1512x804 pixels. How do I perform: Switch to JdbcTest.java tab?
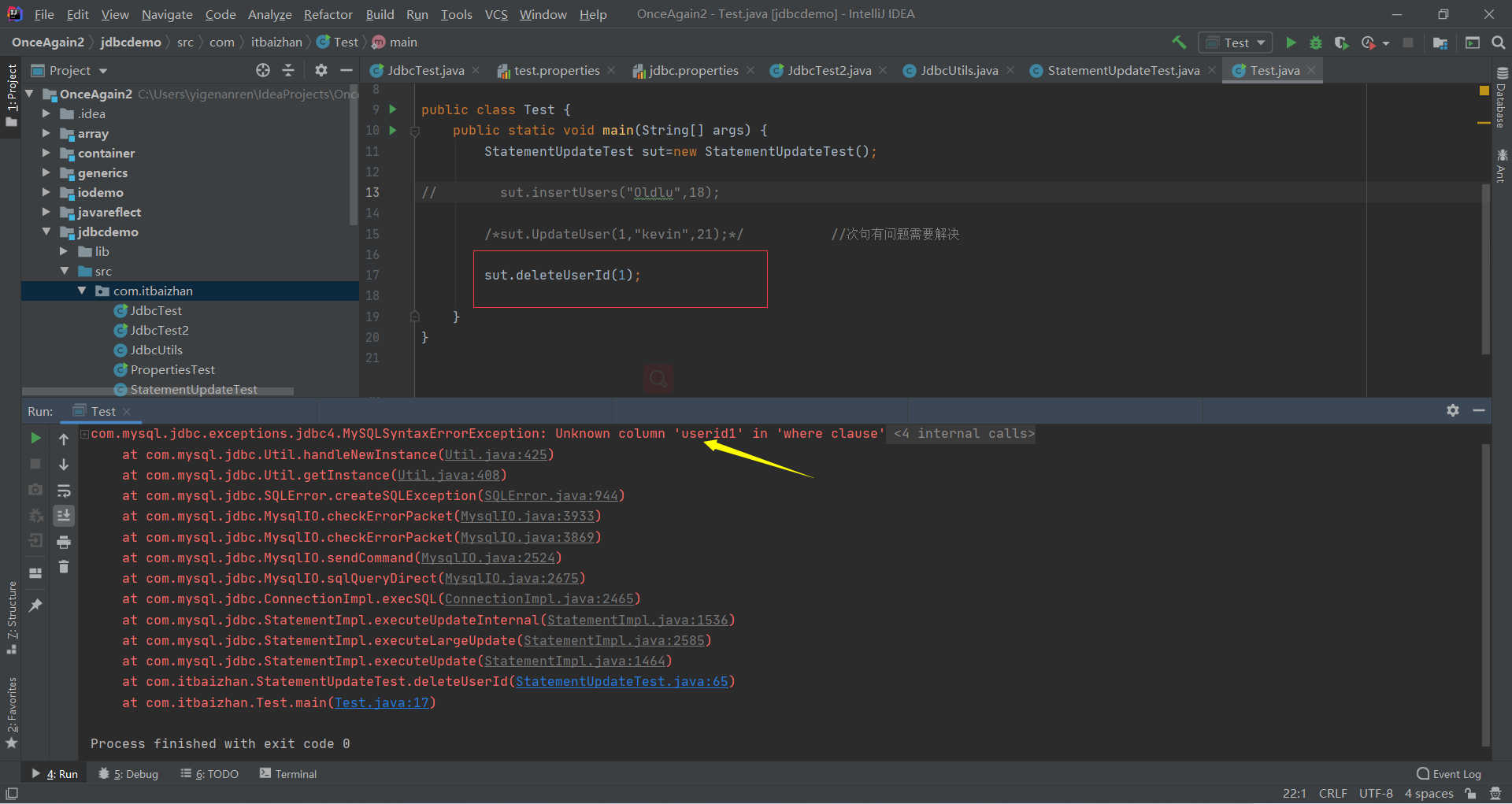point(426,70)
